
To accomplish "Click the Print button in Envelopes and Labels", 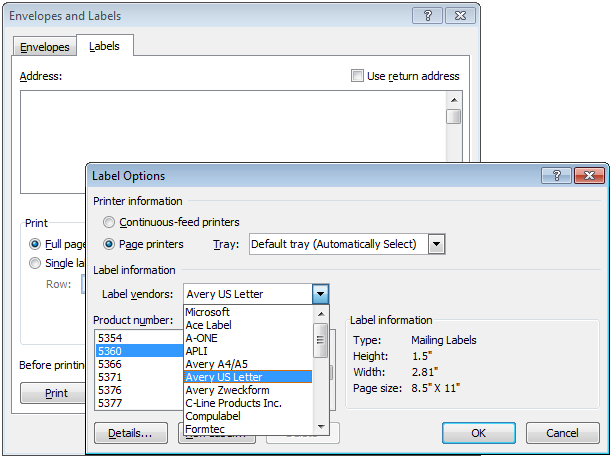I will (x=53, y=393).
